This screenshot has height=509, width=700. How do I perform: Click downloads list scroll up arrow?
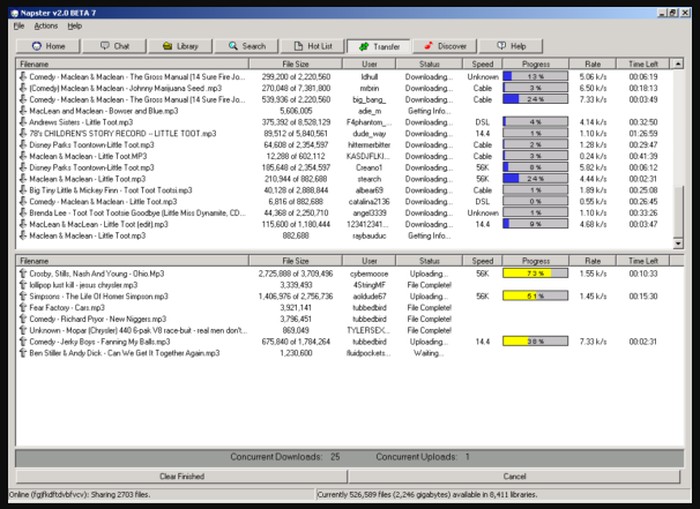[678, 64]
